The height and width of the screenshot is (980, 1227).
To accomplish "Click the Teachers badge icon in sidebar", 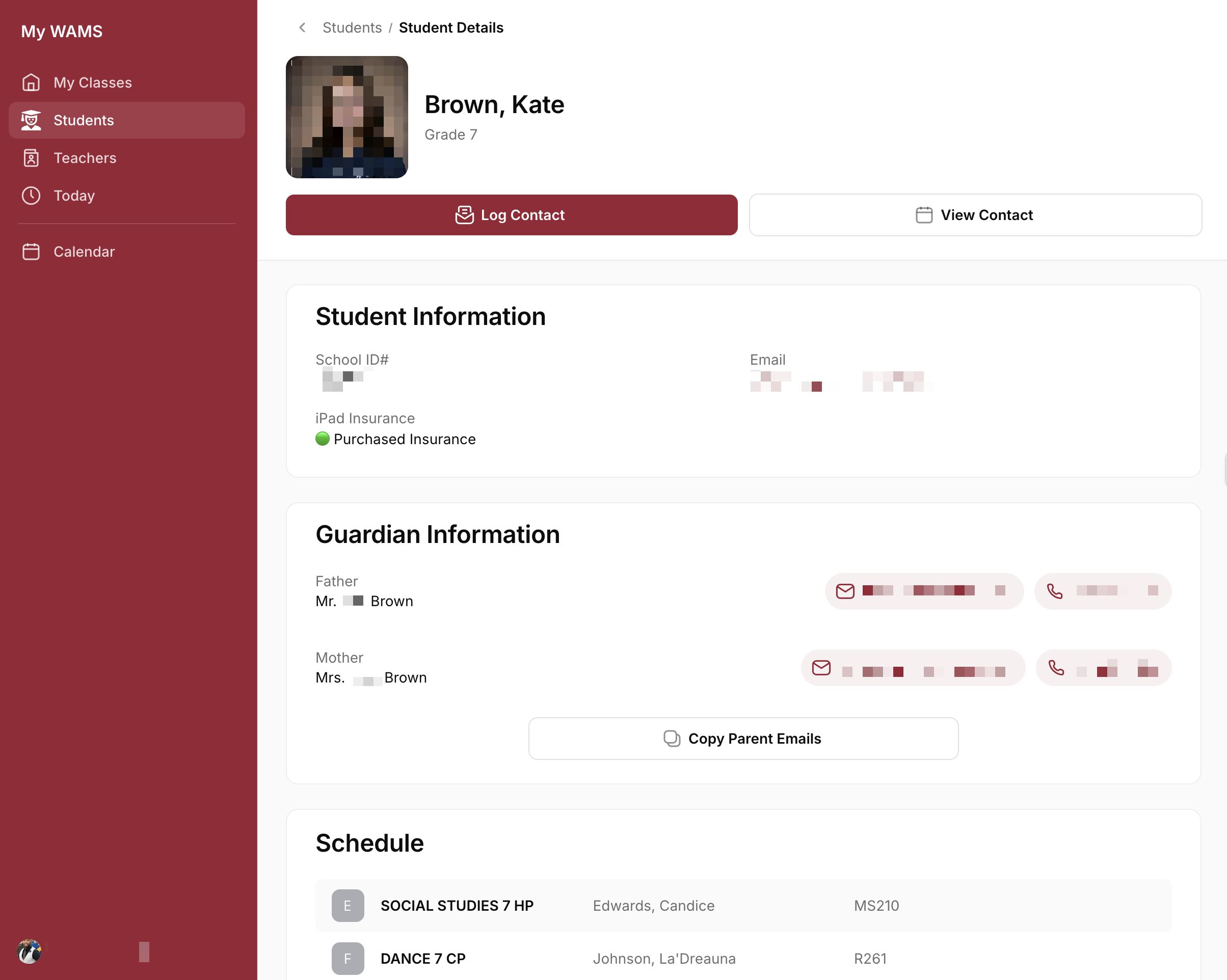I will 31,158.
